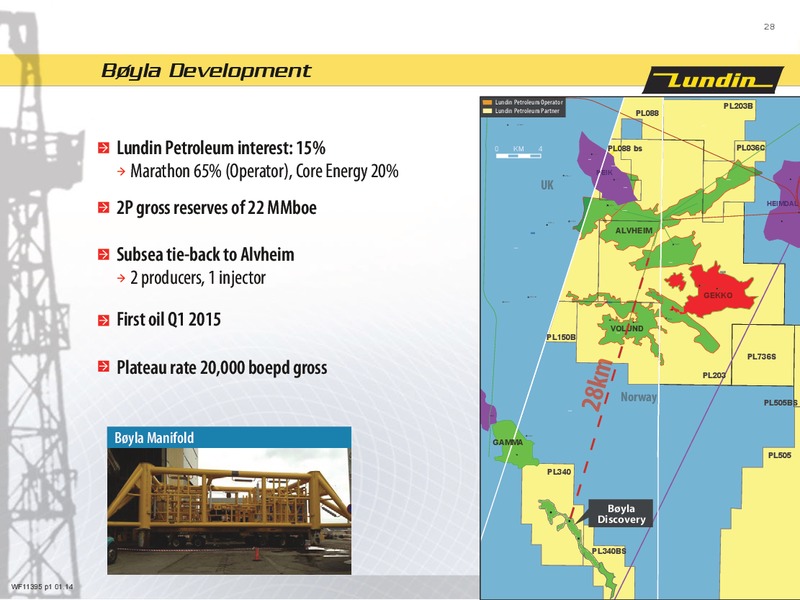The image size is (800, 600).
Task: Click licence label 'PL203B'
Action: point(738,106)
